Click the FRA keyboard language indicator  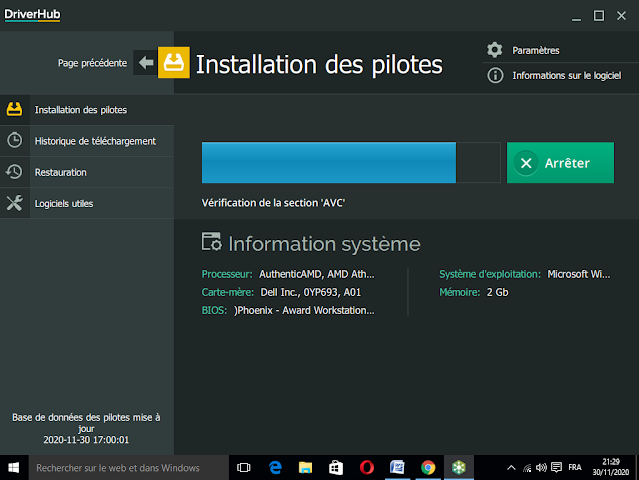pos(575,467)
